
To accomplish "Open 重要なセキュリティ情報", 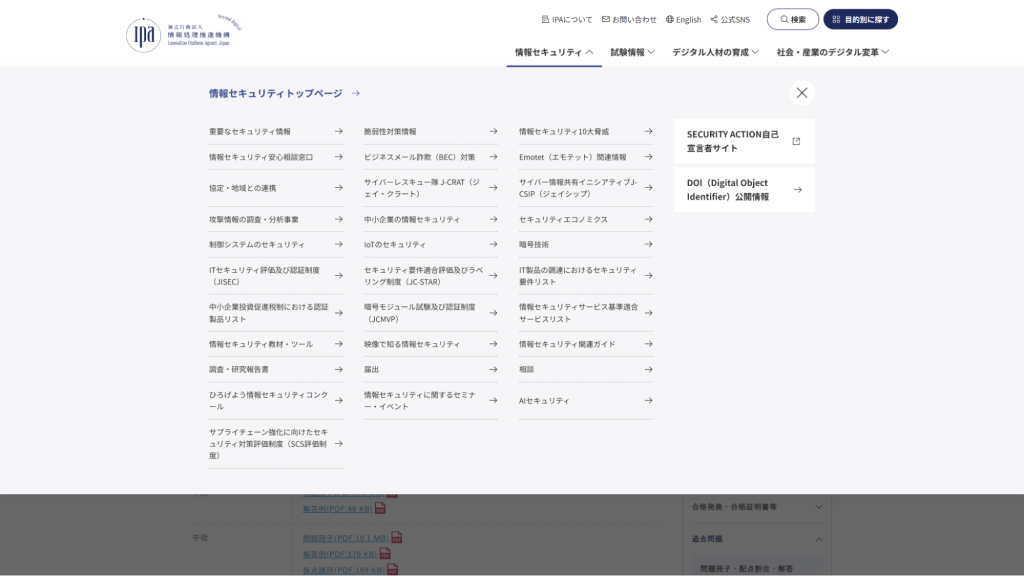I will pyautogui.click(x=276, y=131).
